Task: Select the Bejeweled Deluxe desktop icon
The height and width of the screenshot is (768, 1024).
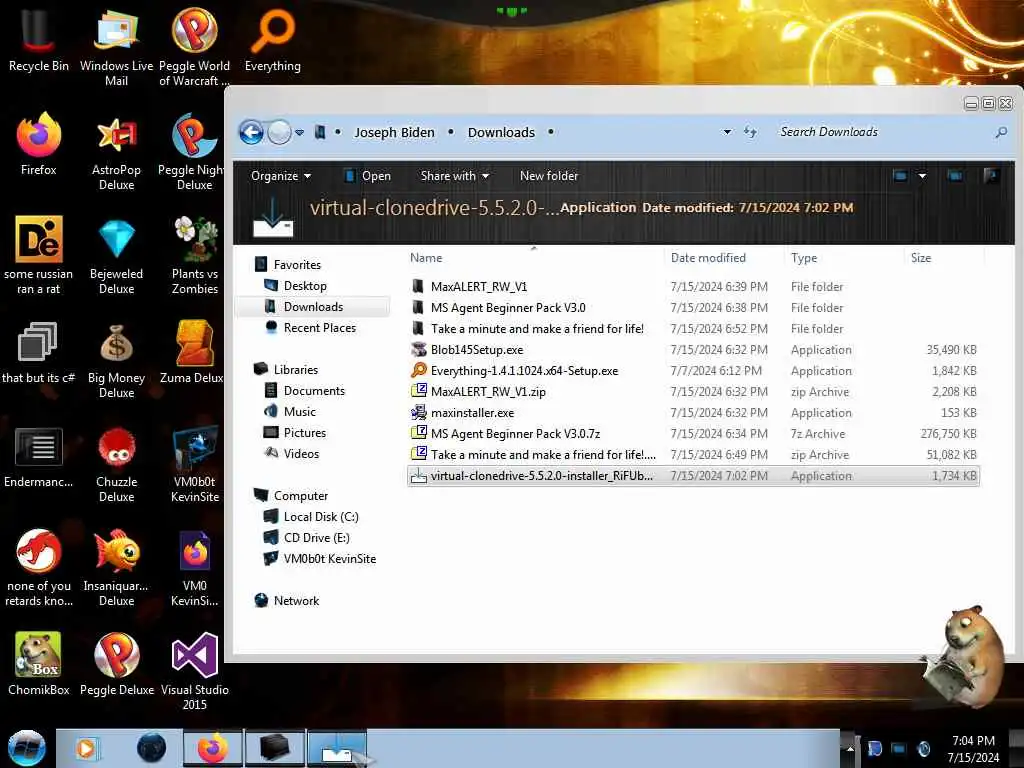Action: [x=116, y=255]
